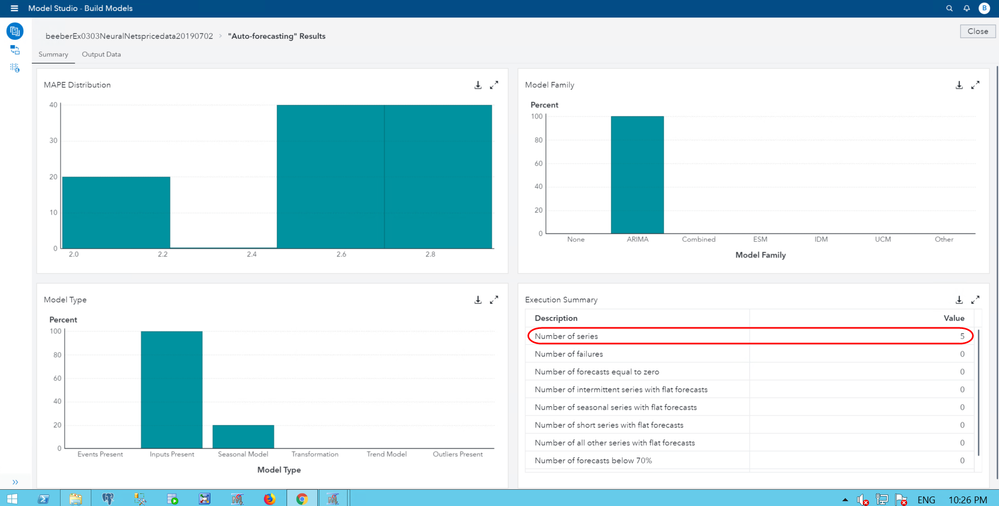Select the Summary tab

pos(53,54)
